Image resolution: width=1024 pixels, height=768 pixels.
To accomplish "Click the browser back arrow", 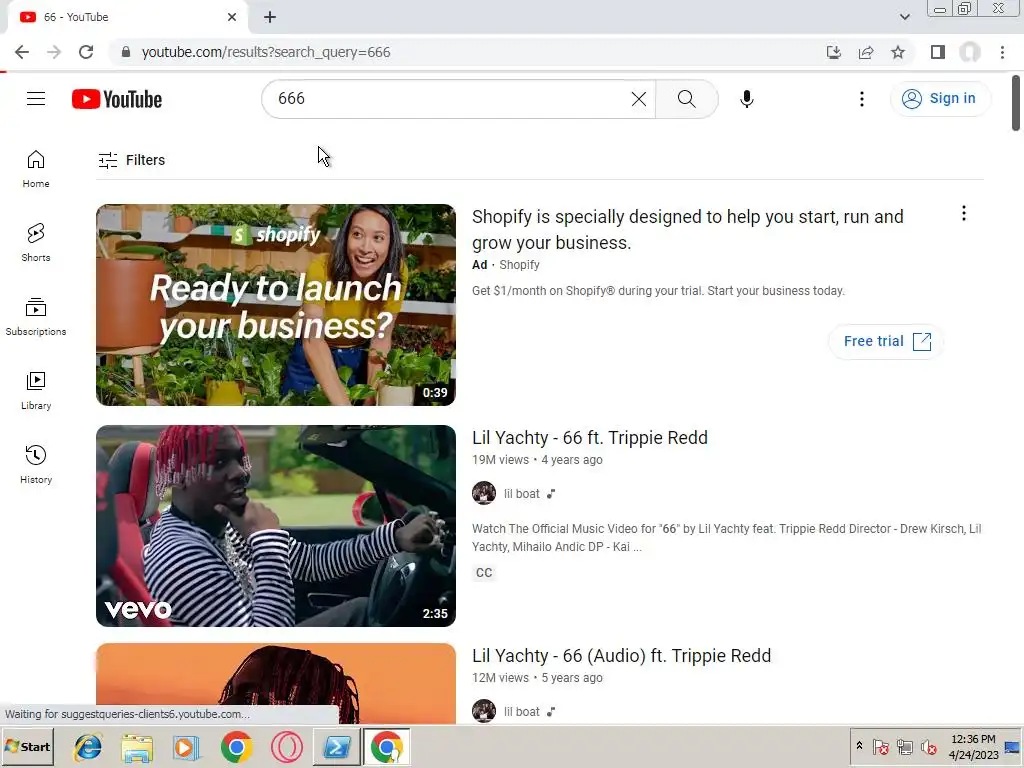I will pos(22,52).
